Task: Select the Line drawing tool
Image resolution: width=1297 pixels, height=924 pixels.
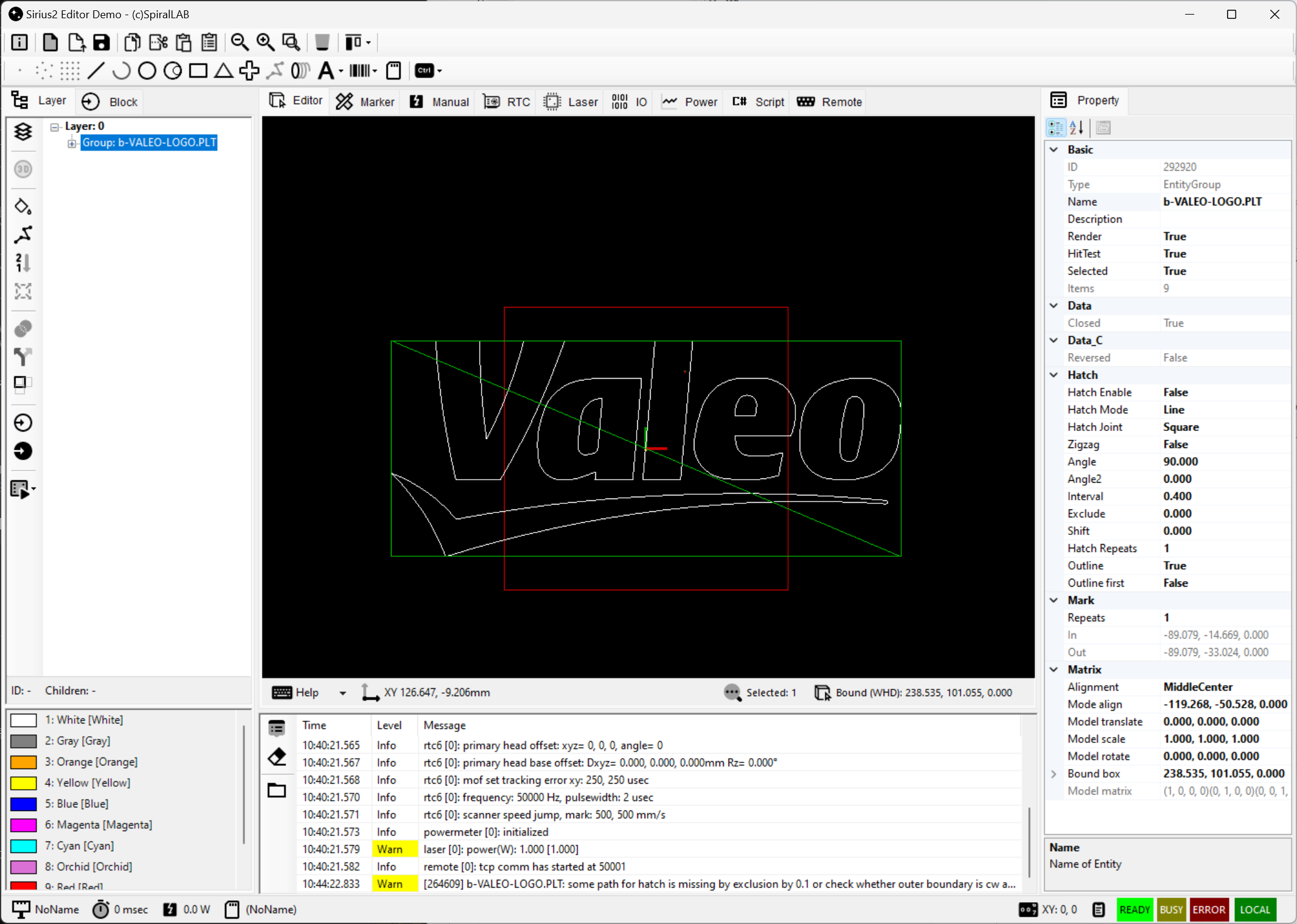Action: pyautogui.click(x=95, y=71)
